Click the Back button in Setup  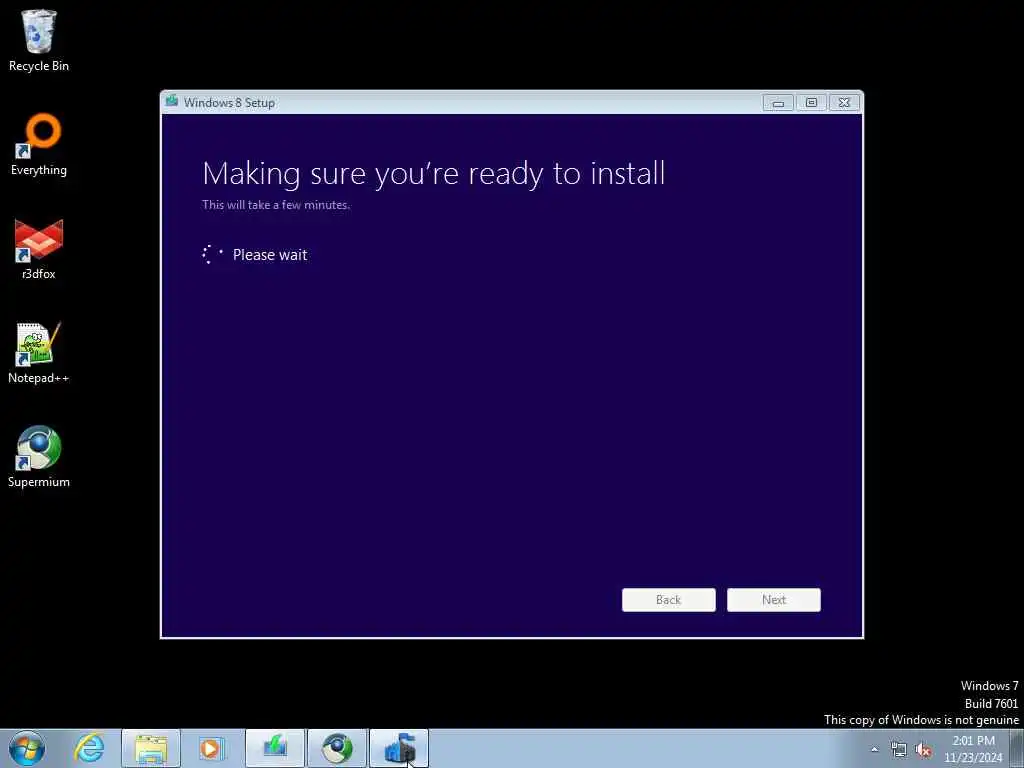668,600
